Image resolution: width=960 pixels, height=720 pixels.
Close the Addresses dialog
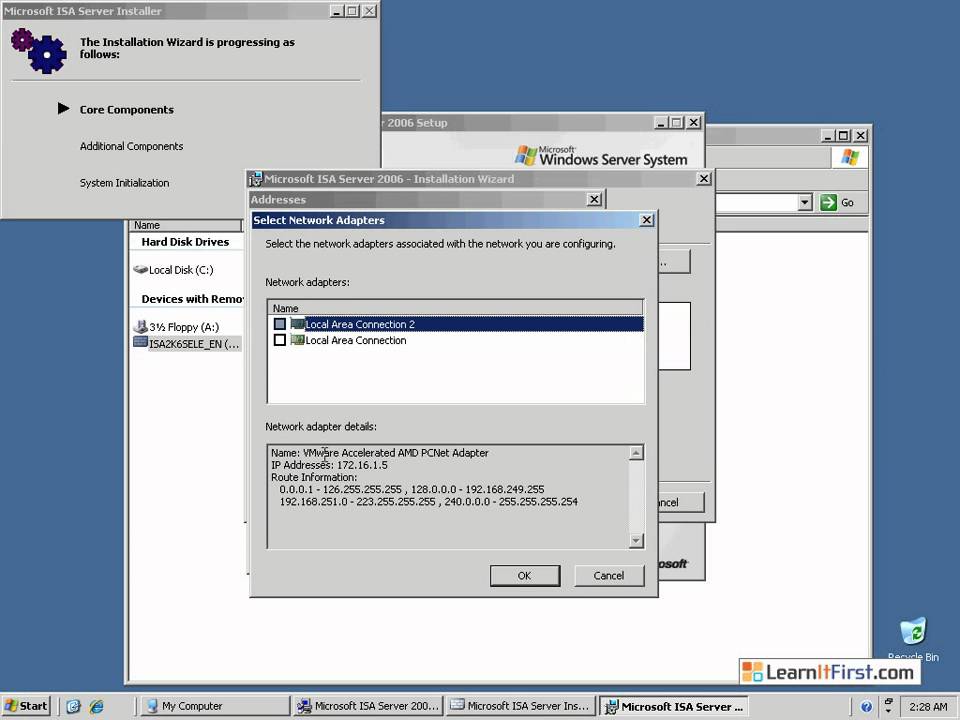click(x=593, y=199)
